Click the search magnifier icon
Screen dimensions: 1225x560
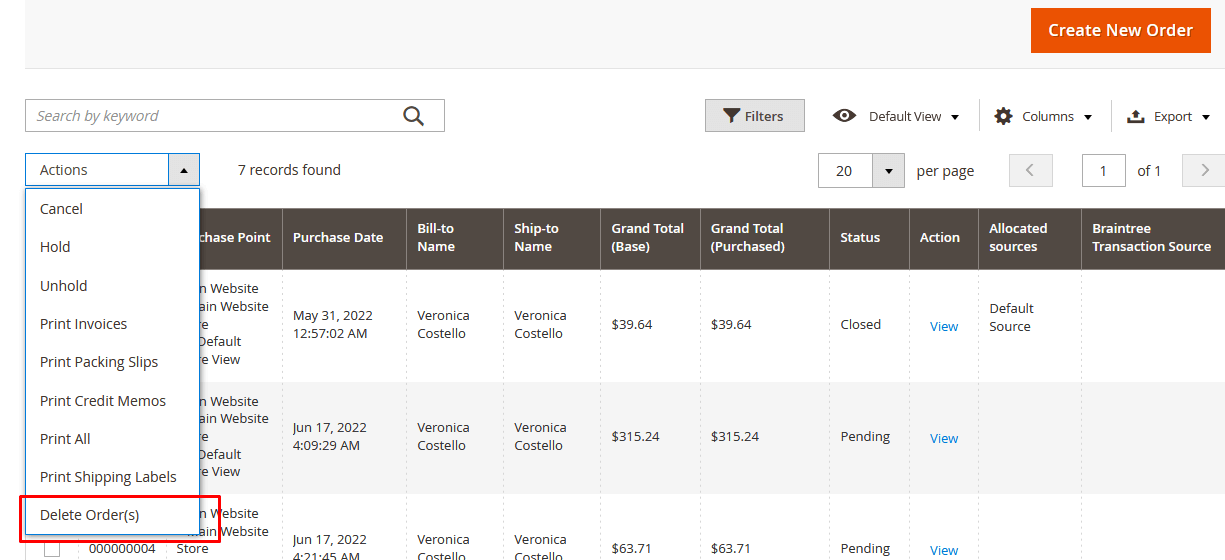(x=414, y=116)
